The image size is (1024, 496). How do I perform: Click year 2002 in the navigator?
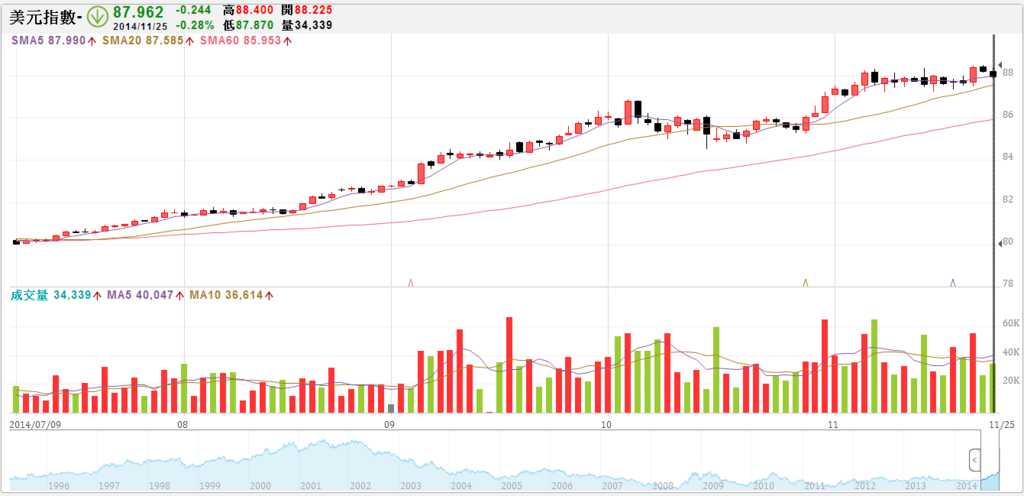(360, 486)
